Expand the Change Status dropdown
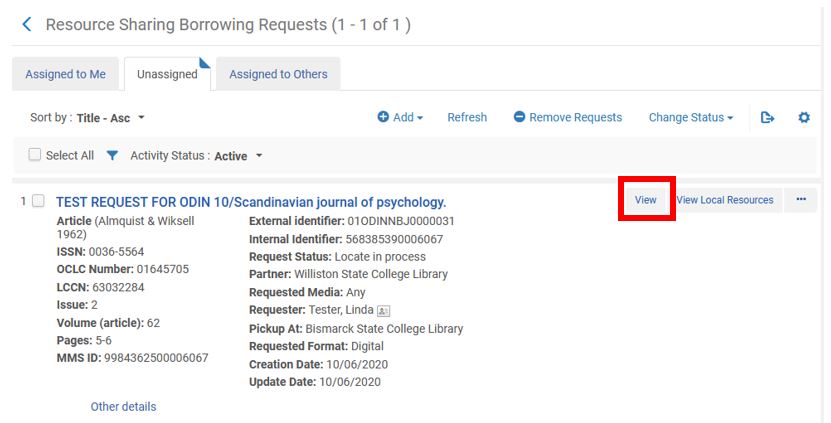831x423 pixels. click(691, 117)
